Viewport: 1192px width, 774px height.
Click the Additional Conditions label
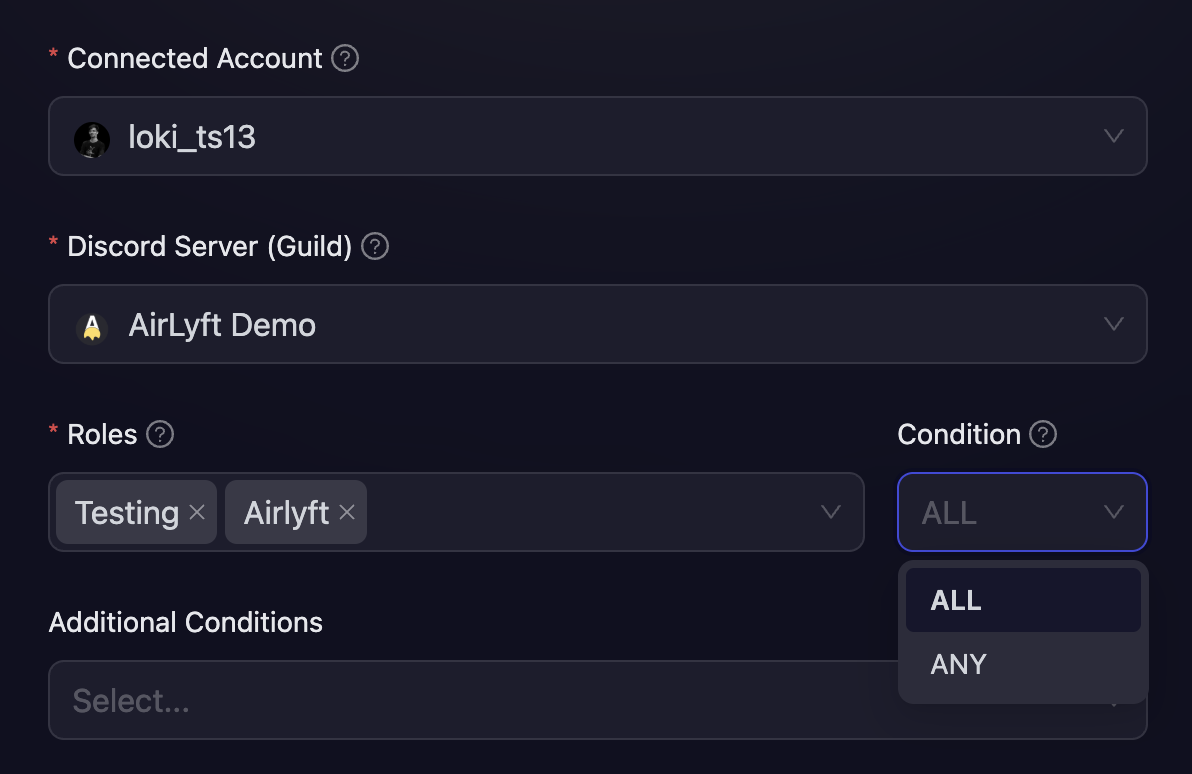pos(185,622)
